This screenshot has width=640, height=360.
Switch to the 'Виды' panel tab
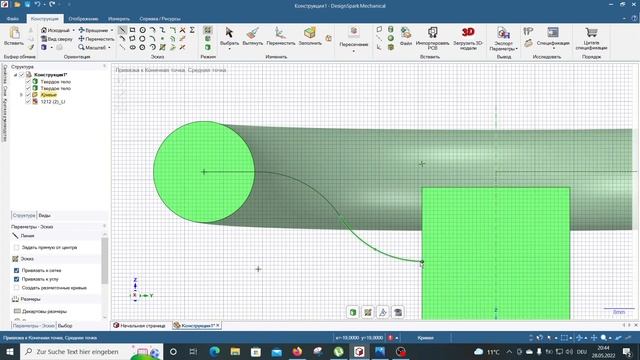coord(44,215)
